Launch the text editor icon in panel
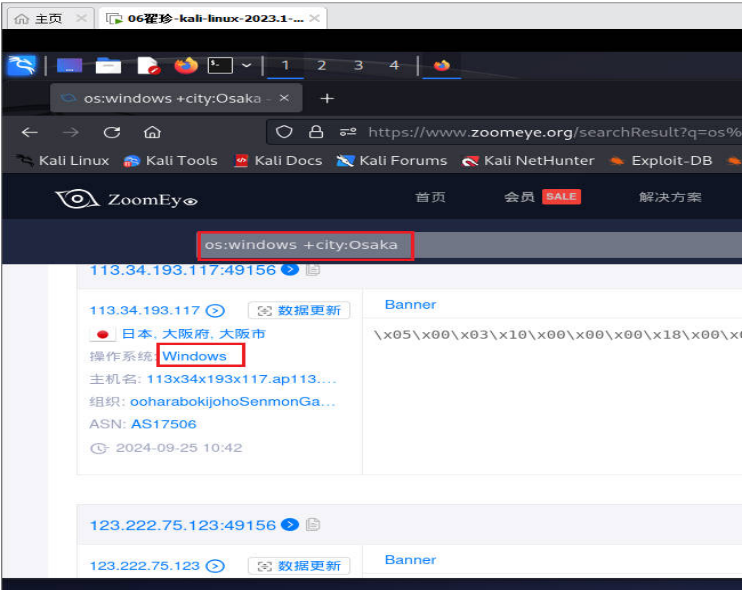Viewport: 742px width, 590px height. coord(149,65)
